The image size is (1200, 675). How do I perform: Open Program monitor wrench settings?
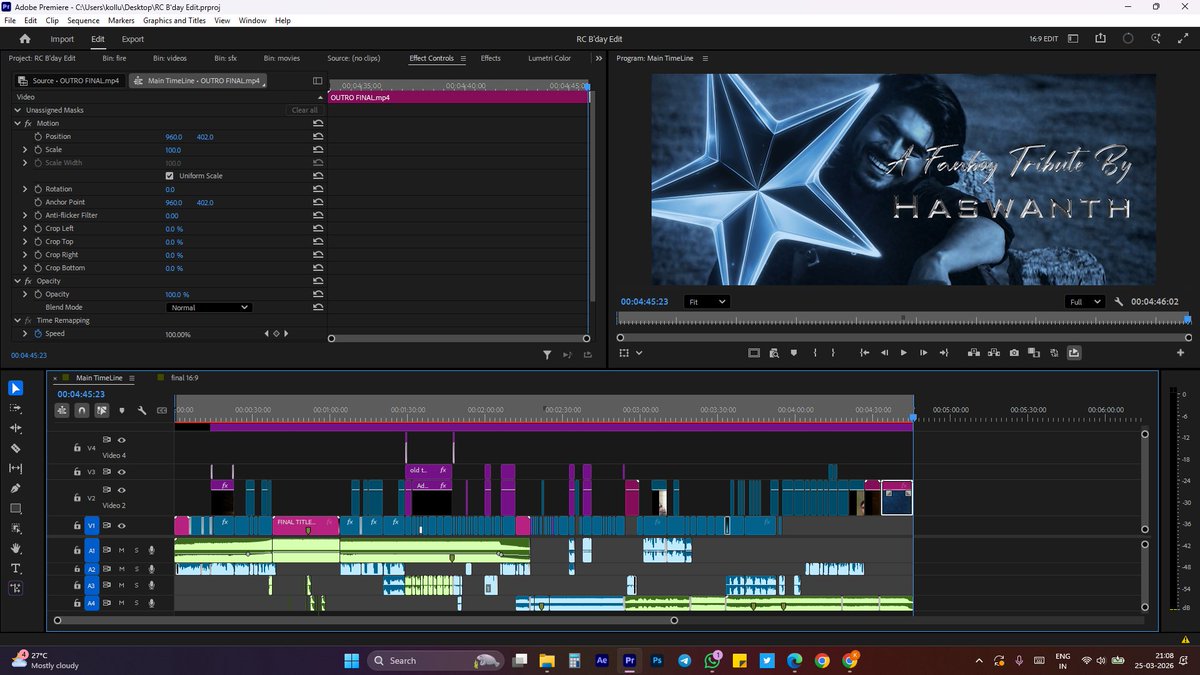(1119, 301)
